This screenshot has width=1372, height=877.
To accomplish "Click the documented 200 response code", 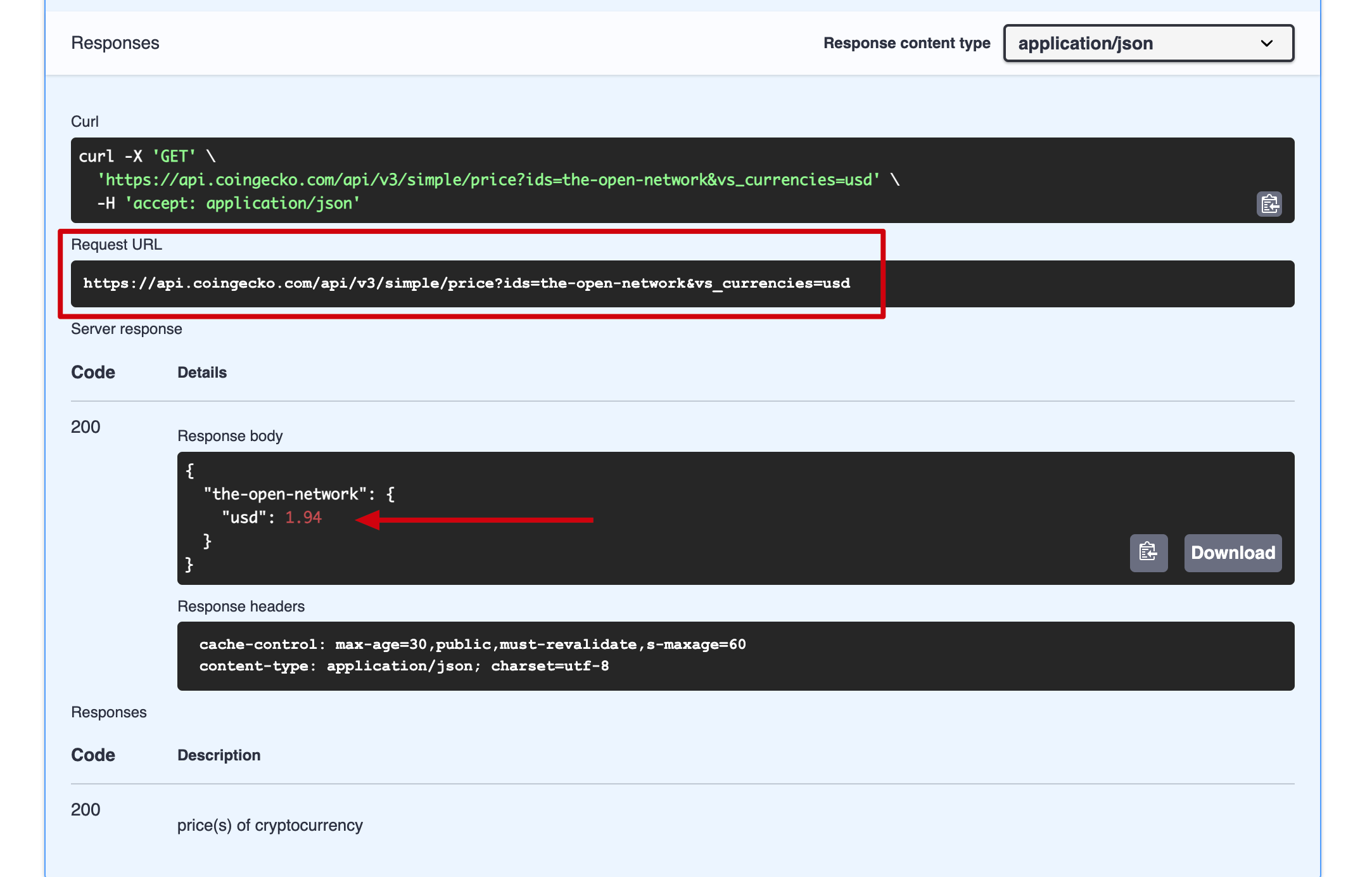I will click(86, 810).
